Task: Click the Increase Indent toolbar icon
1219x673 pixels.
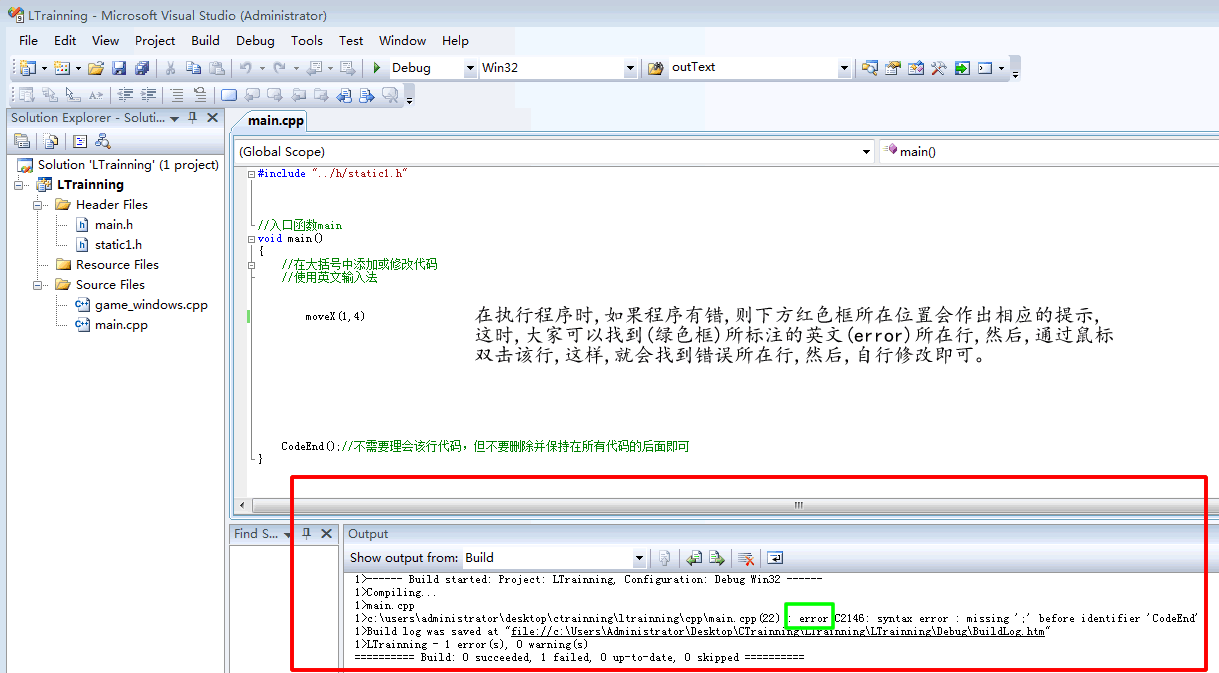Action: [149, 95]
